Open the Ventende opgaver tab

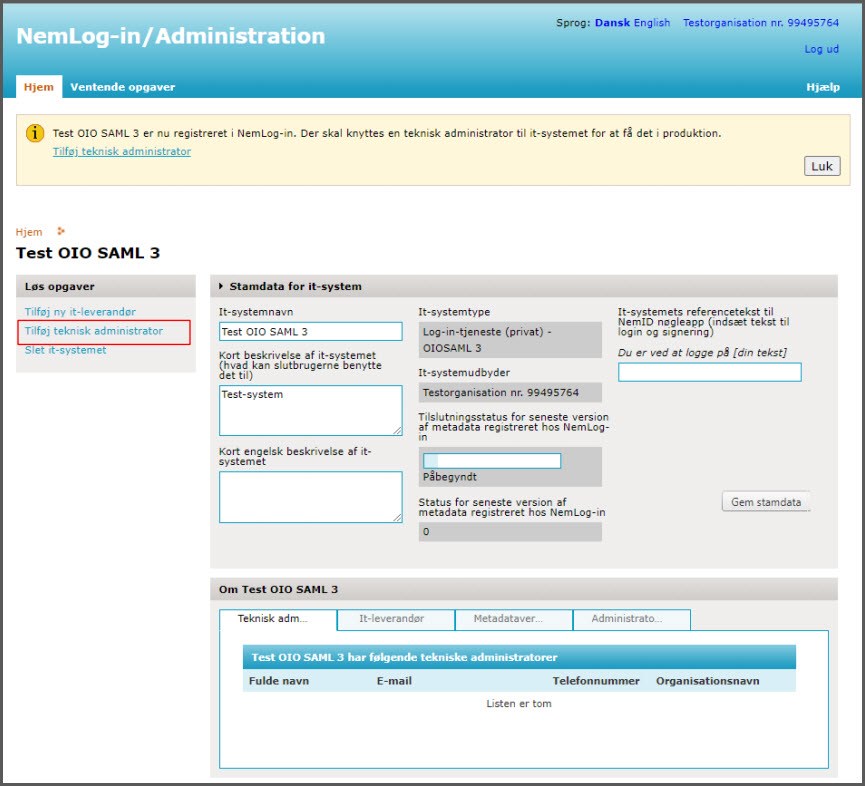122,87
